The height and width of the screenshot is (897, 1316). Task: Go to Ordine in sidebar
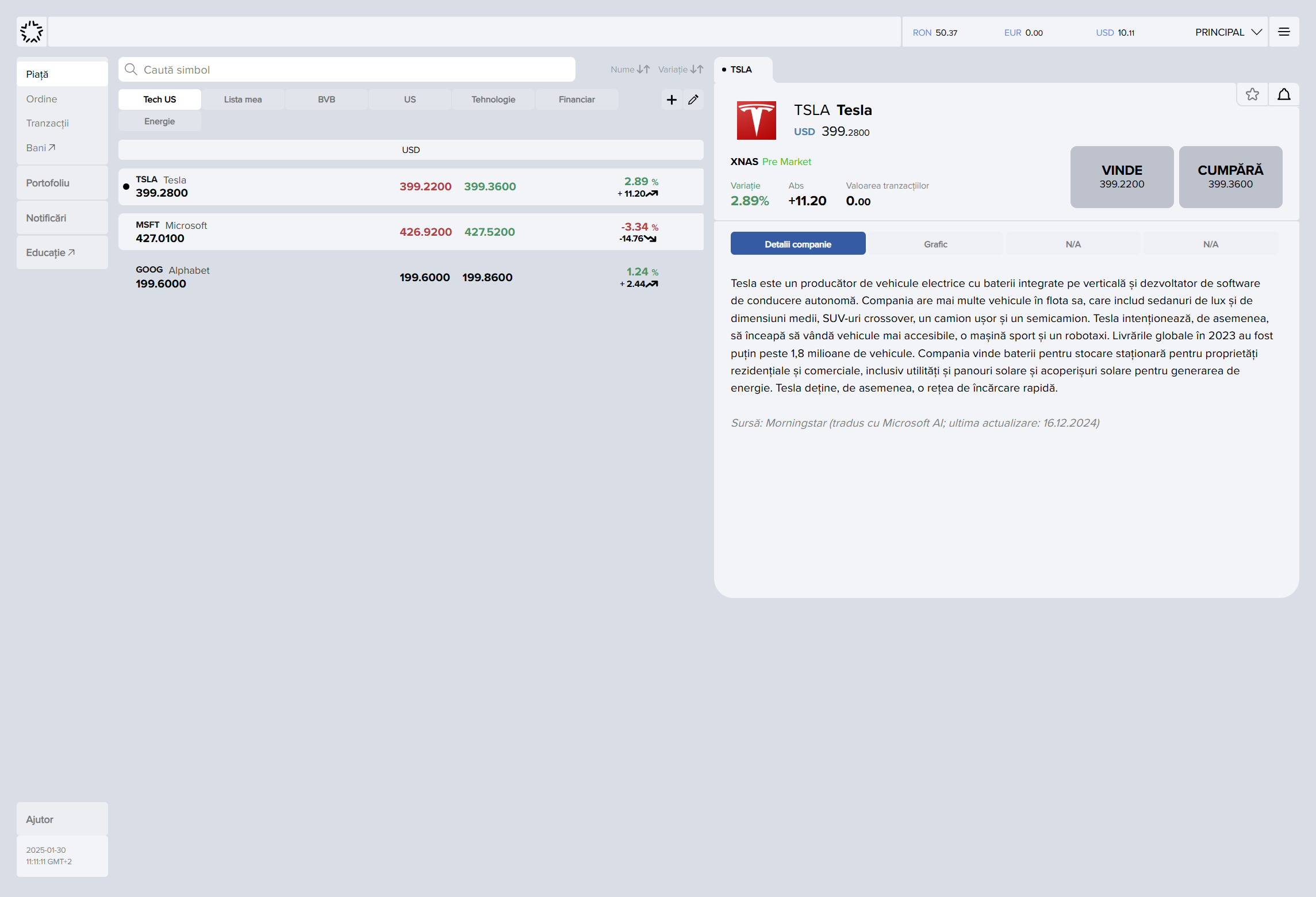62,99
